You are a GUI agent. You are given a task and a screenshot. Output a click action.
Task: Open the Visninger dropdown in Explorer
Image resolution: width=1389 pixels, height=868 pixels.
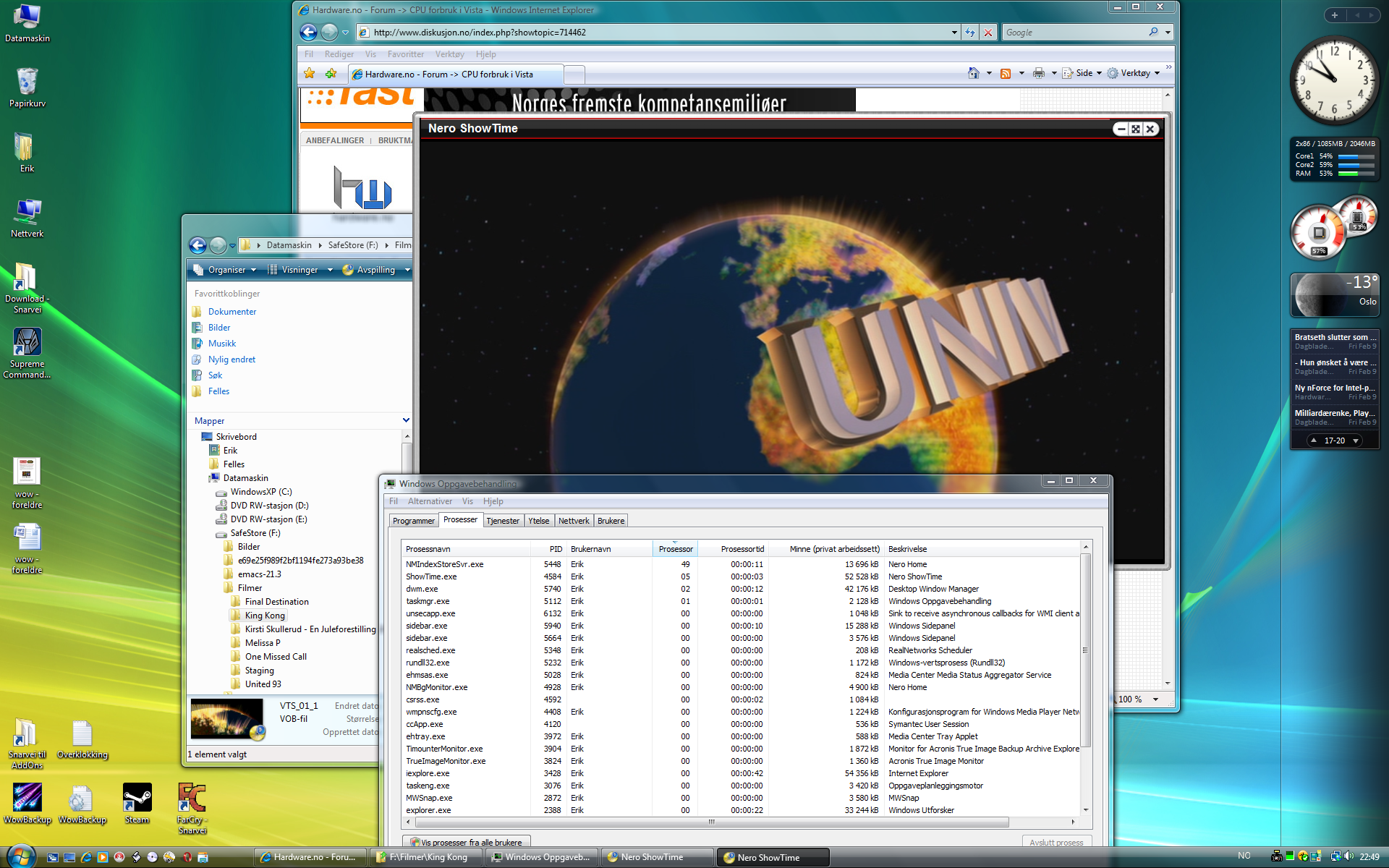[x=300, y=270]
